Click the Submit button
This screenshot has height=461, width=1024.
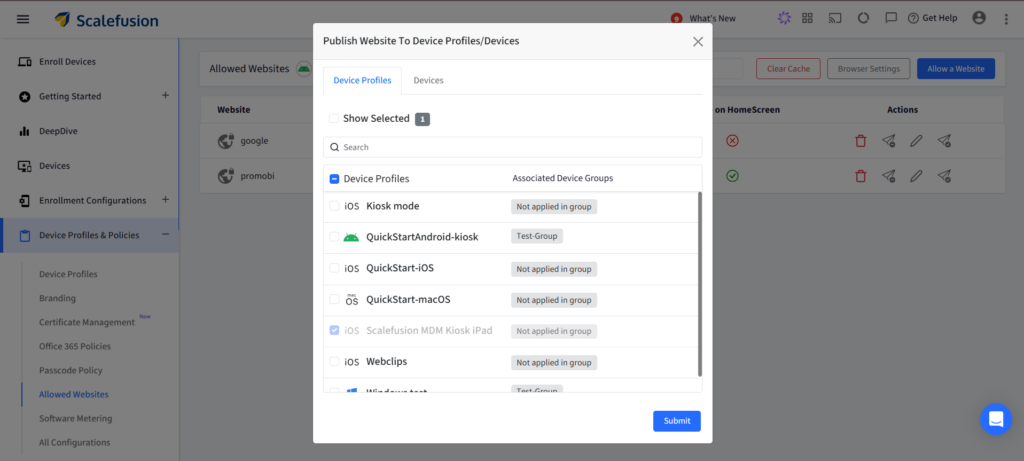coord(677,421)
